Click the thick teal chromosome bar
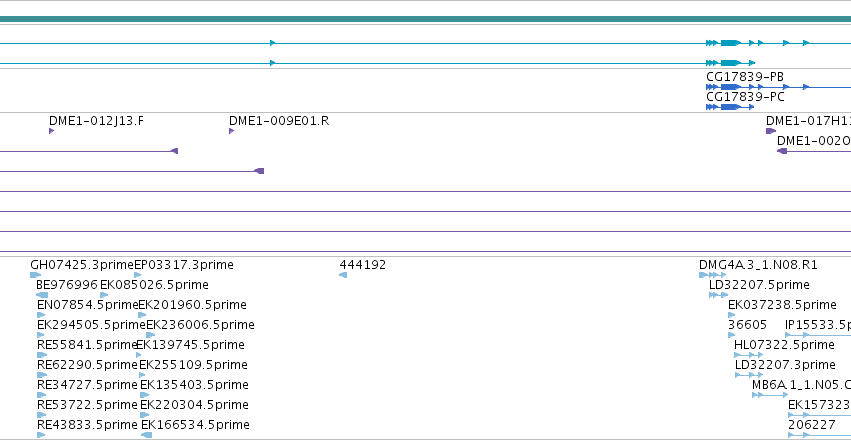This screenshot has width=851, height=440. [426, 20]
